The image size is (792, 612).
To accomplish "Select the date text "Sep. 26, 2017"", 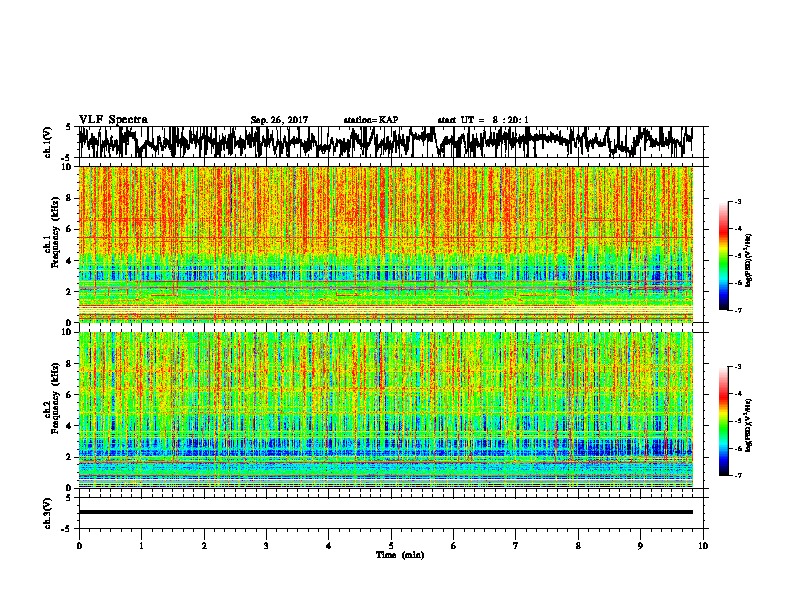I will tap(279, 120).
